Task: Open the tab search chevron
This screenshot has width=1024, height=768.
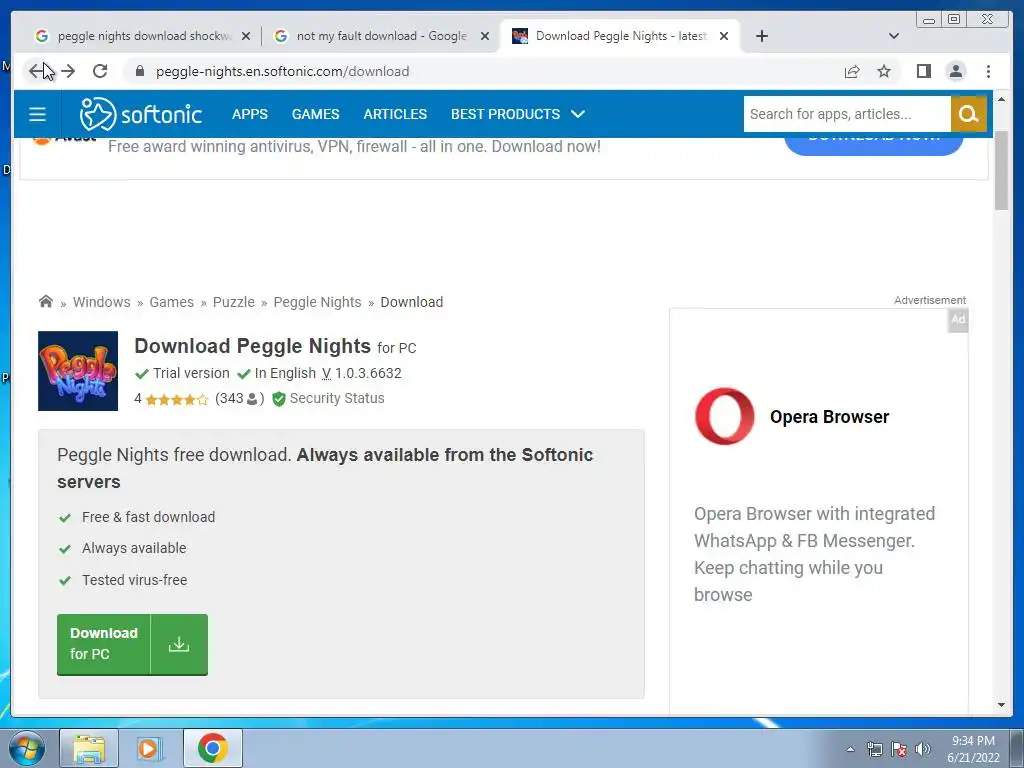Action: [x=894, y=36]
